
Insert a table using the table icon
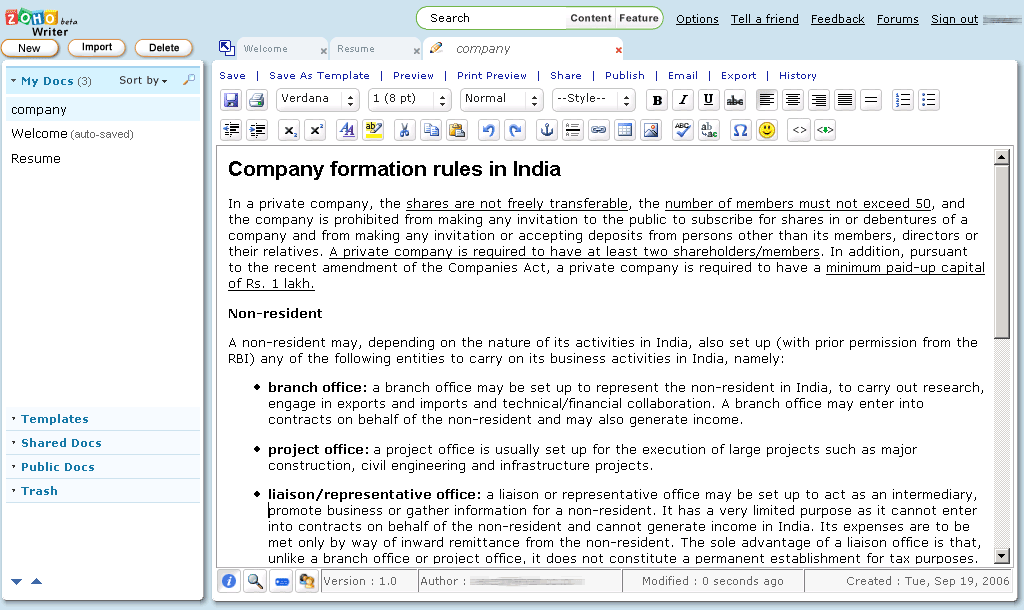625,130
